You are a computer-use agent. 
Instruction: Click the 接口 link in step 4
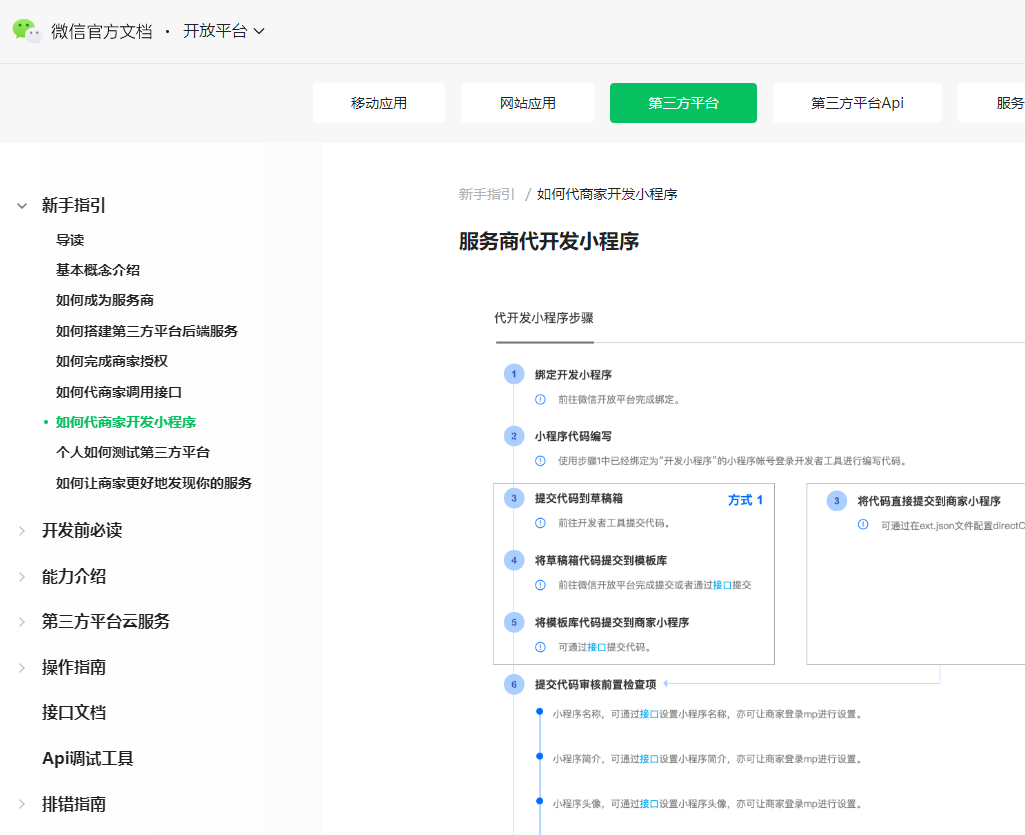tap(722, 585)
